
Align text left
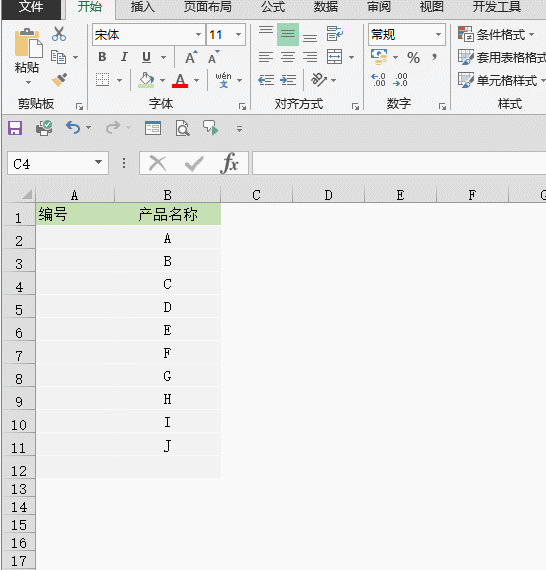coord(266,57)
